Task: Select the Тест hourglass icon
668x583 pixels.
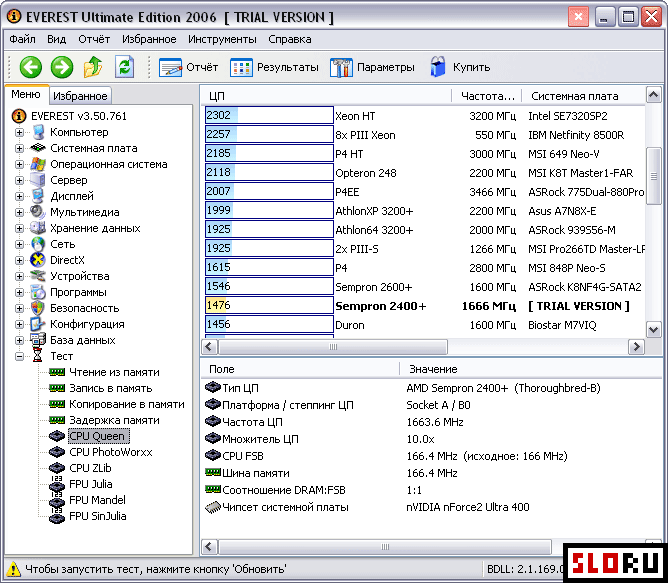Action: [x=37, y=356]
